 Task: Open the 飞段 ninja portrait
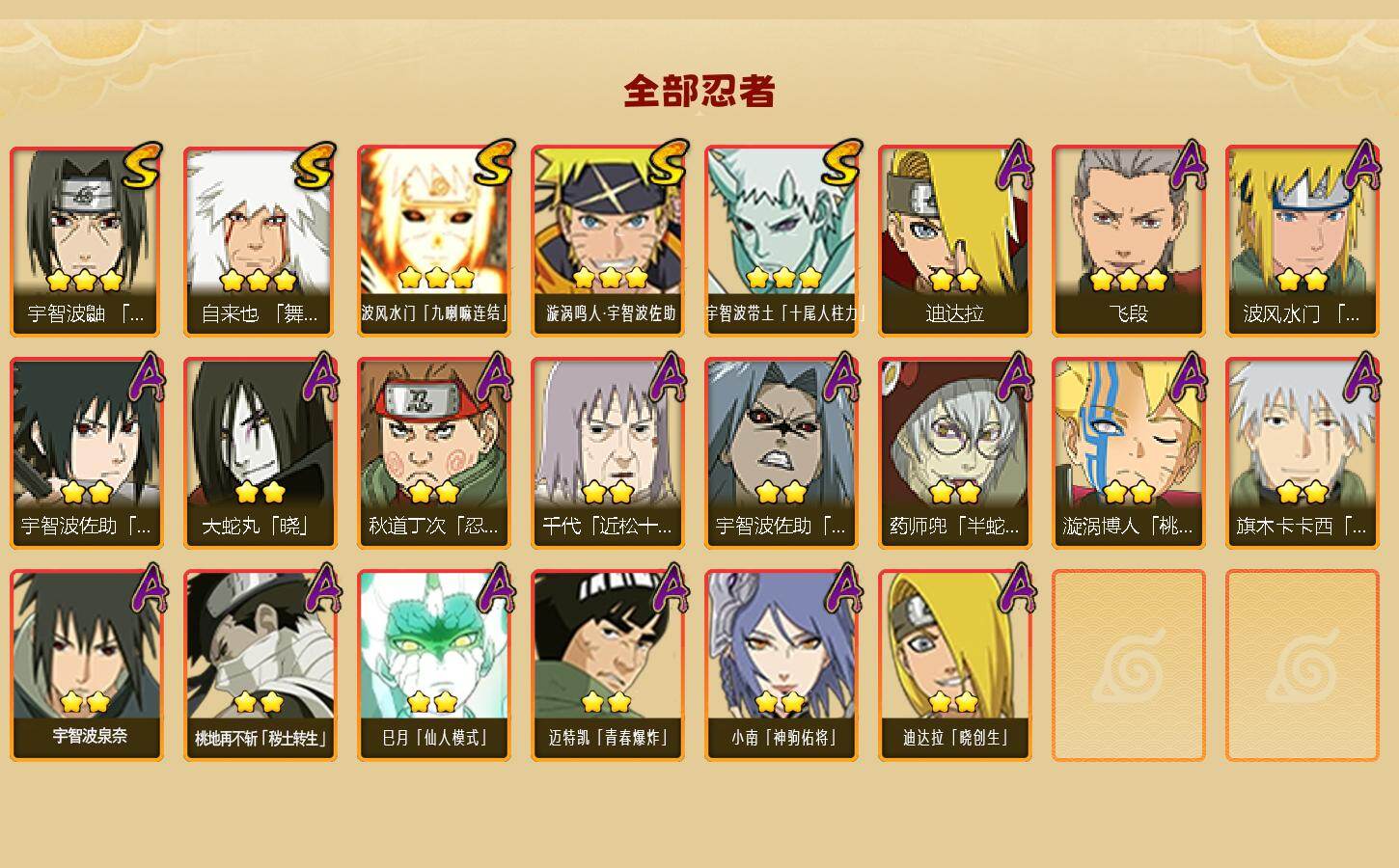[x=1128, y=241]
